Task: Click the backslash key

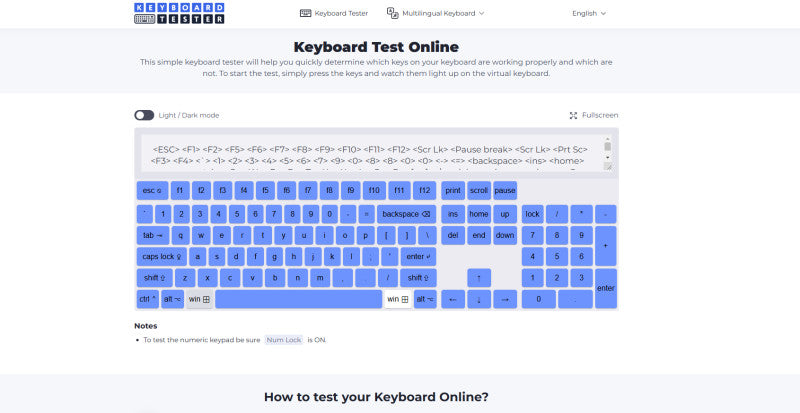Action: click(427, 235)
